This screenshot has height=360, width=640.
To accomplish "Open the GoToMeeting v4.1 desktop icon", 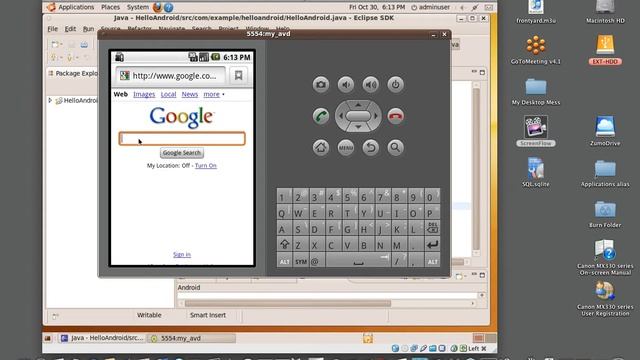I will [x=536, y=50].
